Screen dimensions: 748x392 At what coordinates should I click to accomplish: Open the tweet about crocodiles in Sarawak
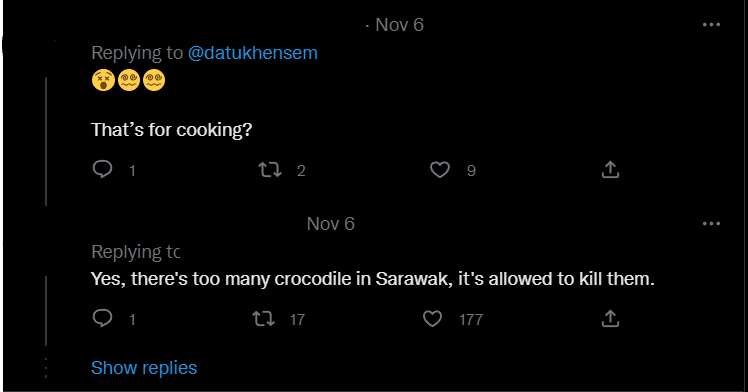[373, 279]
